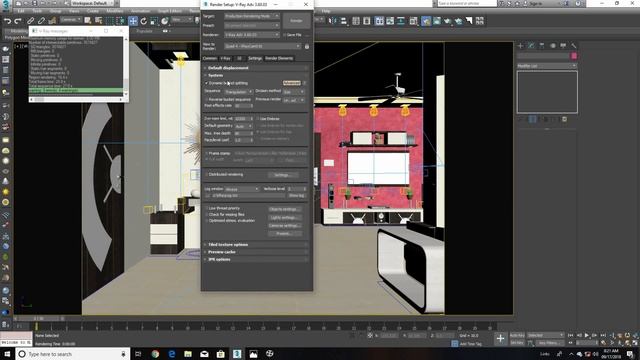Click the Presets... button in System rollout
Viewport: 640px width, 360px height.
(285, 233)
